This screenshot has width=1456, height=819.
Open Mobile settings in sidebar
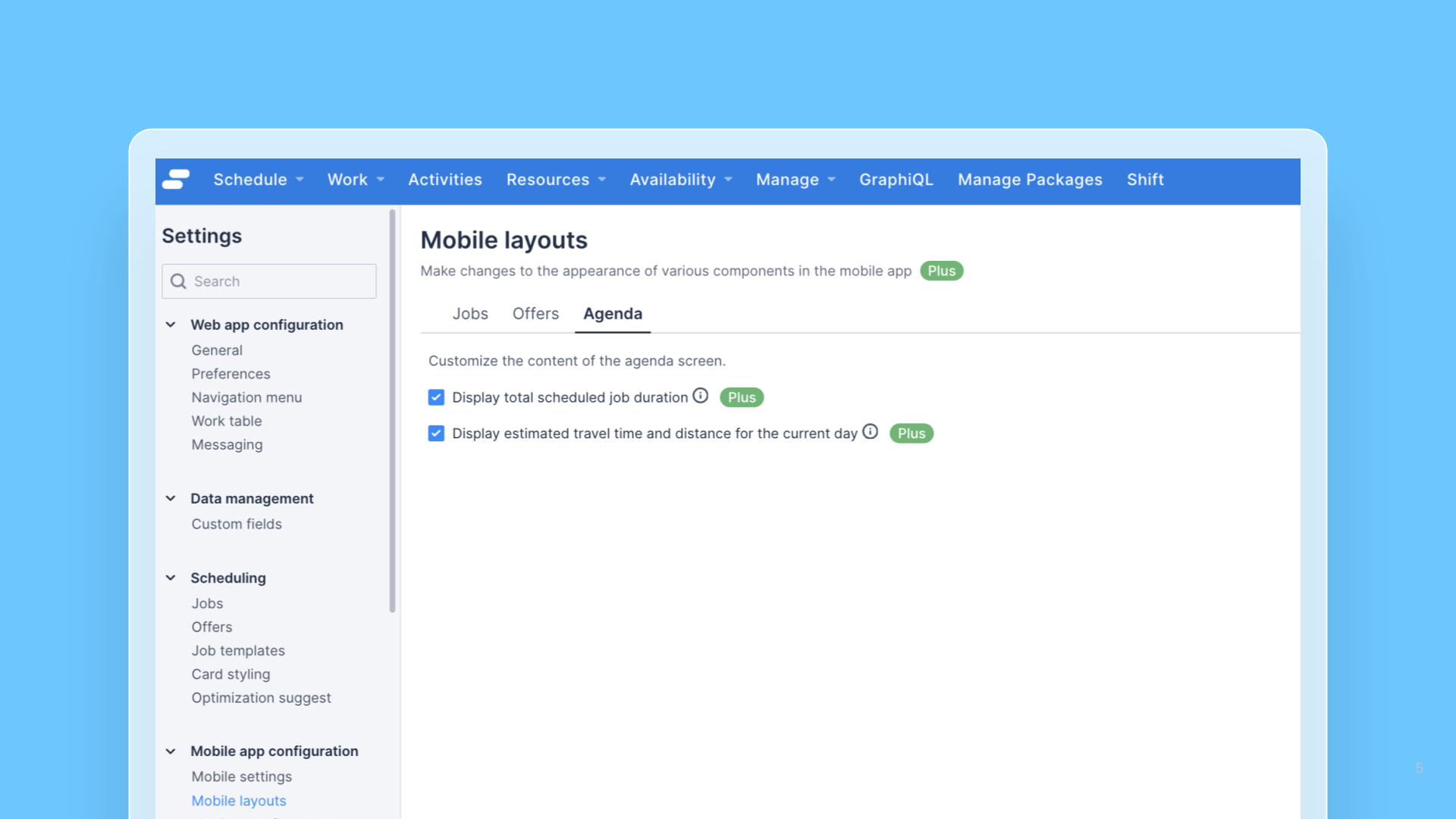click(241, 777)
